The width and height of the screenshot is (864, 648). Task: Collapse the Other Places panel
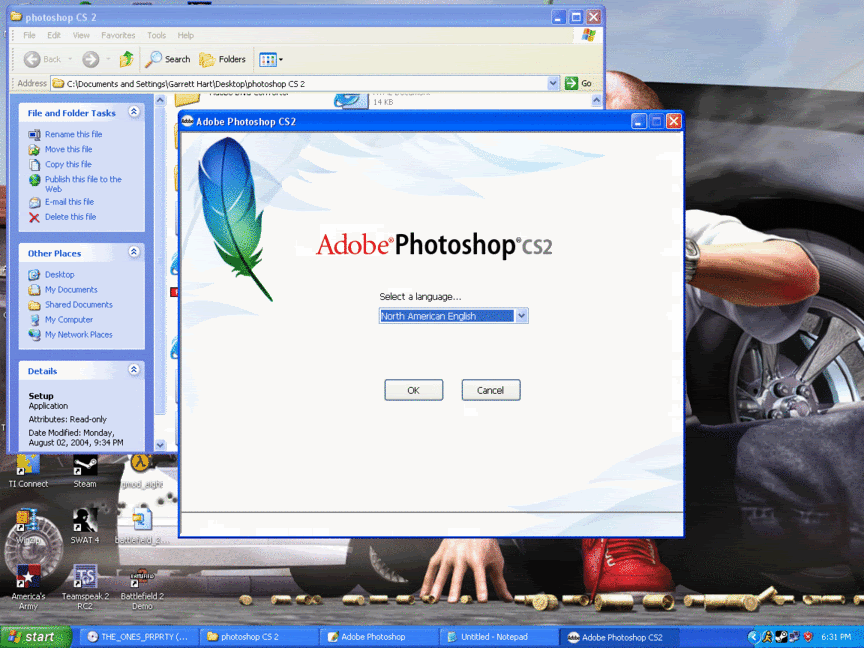click(x=133, y=252)
